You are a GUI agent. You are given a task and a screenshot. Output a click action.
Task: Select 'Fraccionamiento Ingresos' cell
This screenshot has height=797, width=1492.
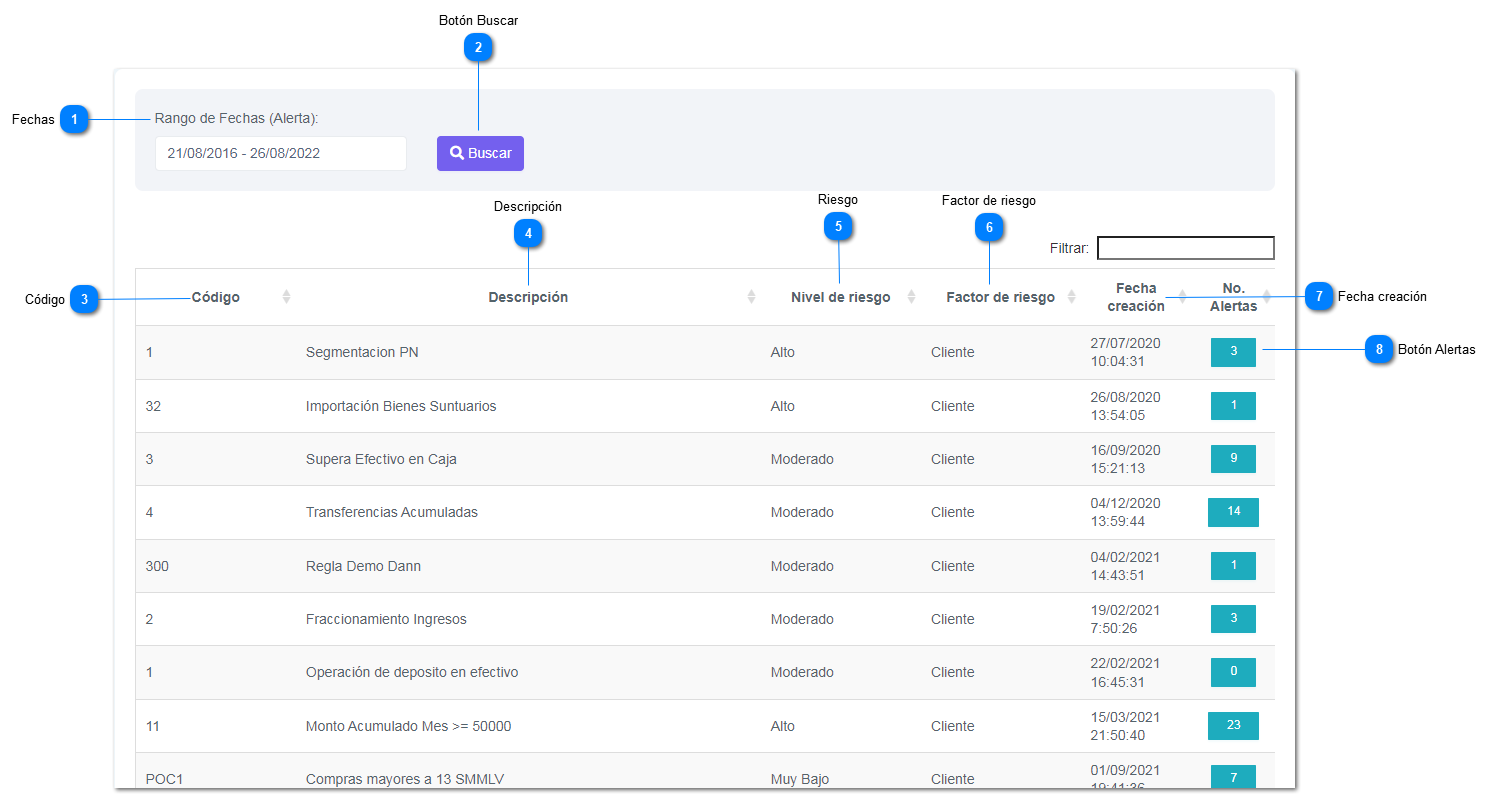[386, 619]
